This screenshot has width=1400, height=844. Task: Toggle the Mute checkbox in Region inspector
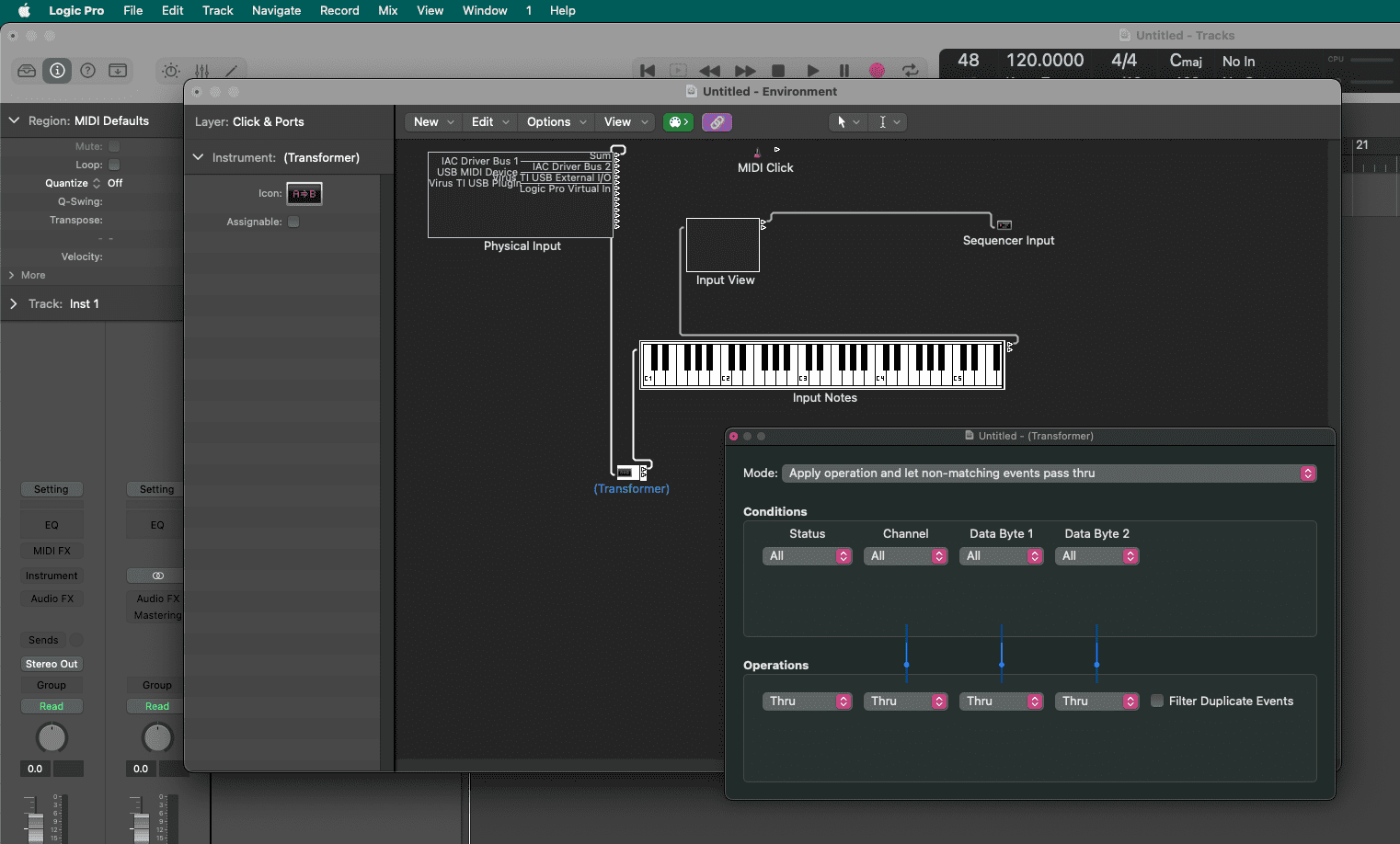pos(114,146)
